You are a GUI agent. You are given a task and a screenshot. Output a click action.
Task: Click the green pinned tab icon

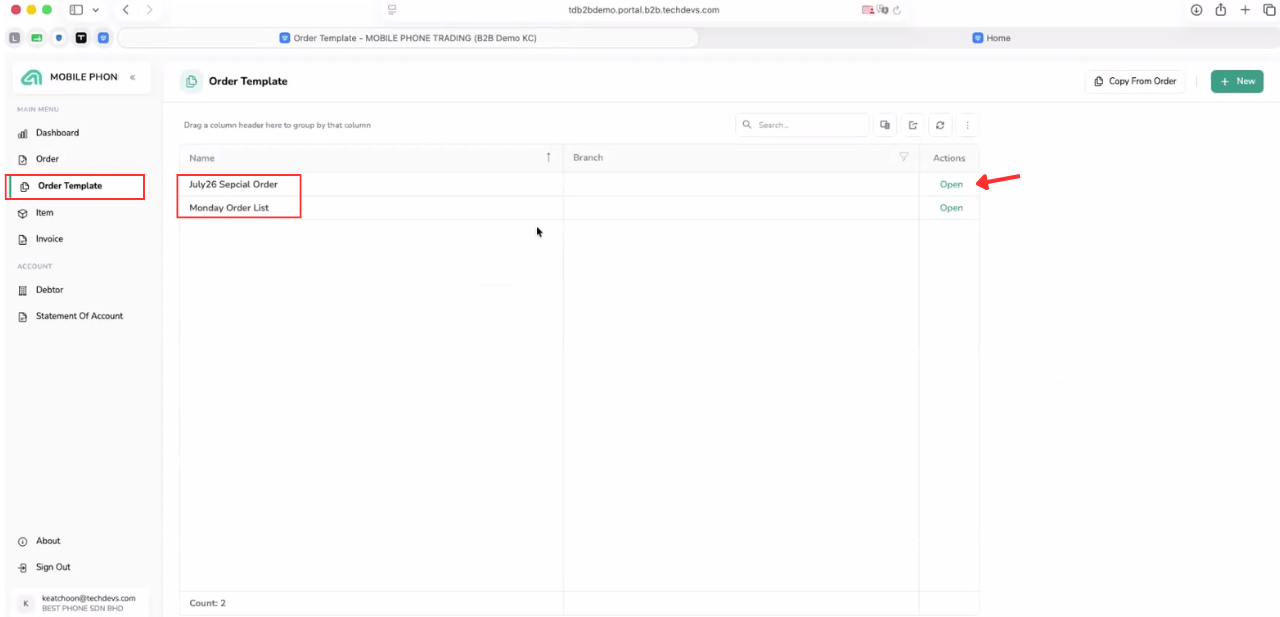point(37,38)
